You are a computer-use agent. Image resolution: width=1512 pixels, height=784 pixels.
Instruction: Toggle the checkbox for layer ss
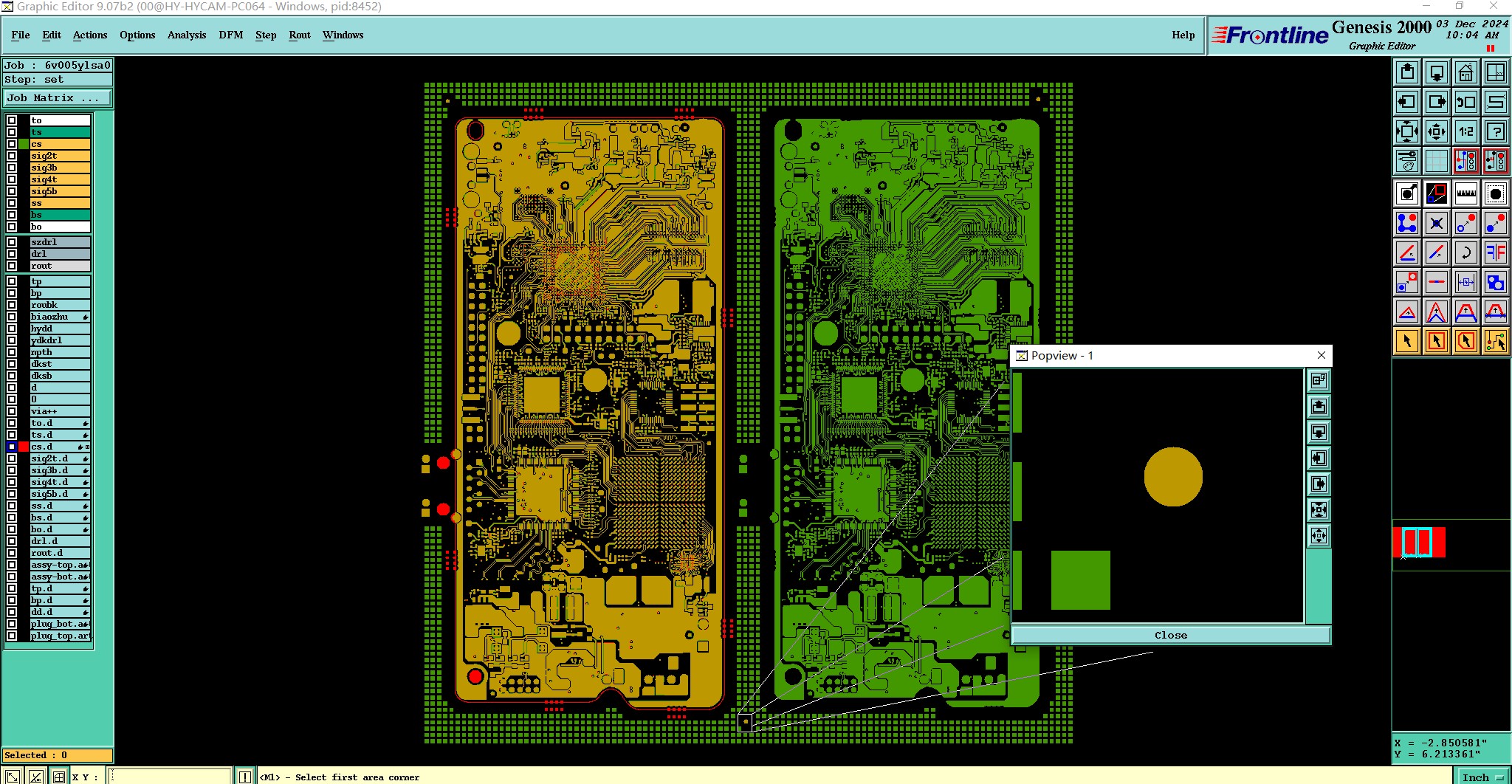(x=12, y=203)
